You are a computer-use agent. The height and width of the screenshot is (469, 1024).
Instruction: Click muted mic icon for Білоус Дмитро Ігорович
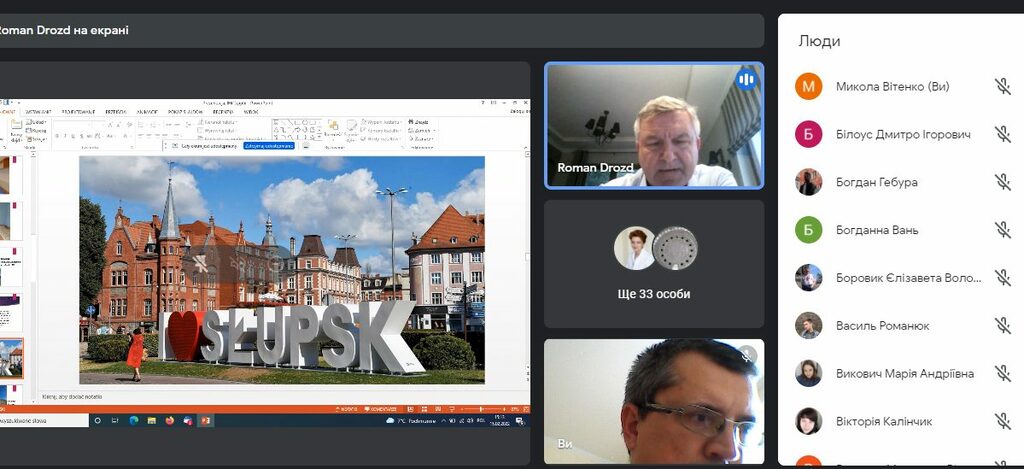1002,134
